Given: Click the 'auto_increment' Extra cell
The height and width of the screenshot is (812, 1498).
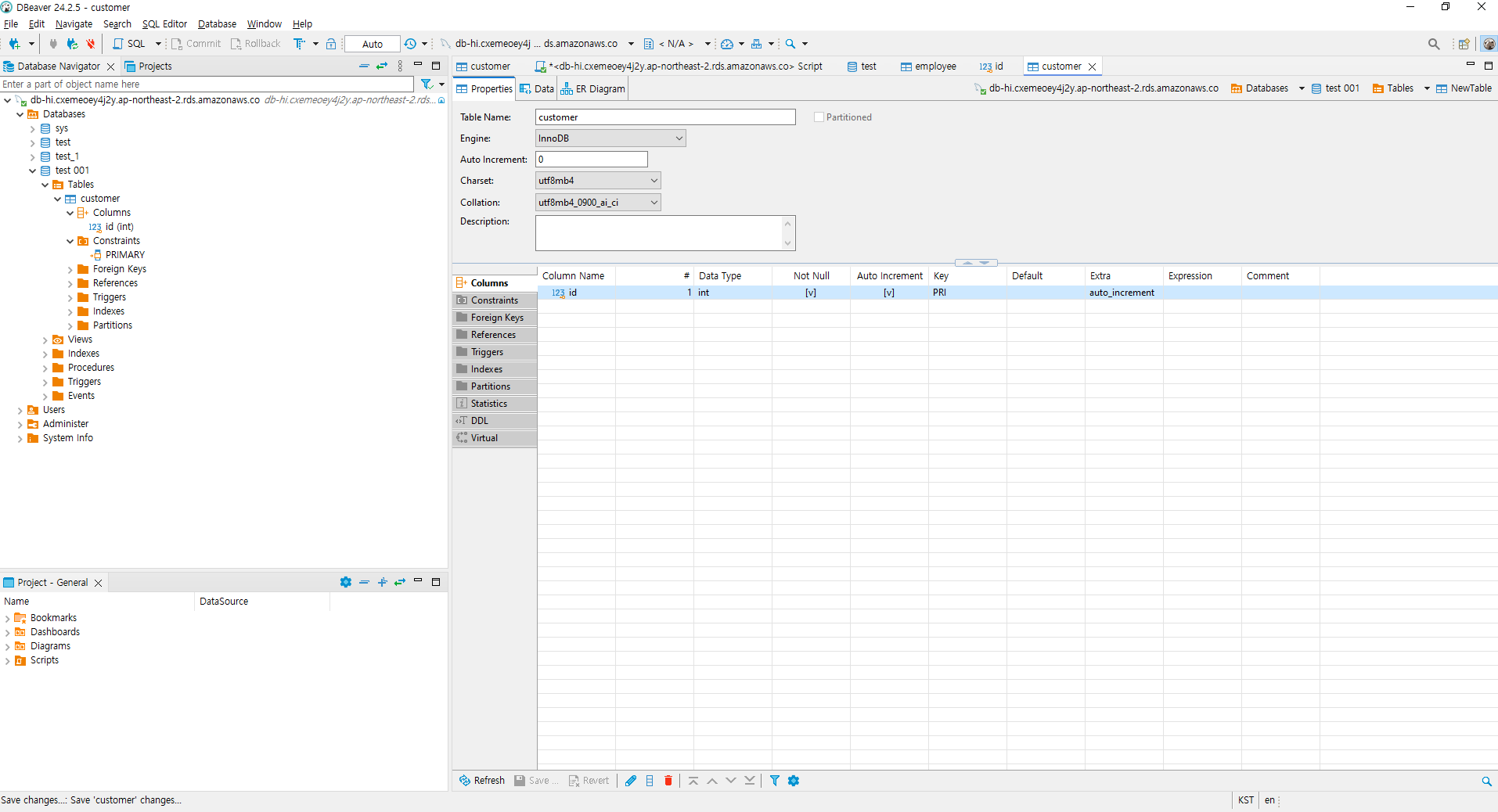Looking at the screenshot, I should tap(1122, 293).
